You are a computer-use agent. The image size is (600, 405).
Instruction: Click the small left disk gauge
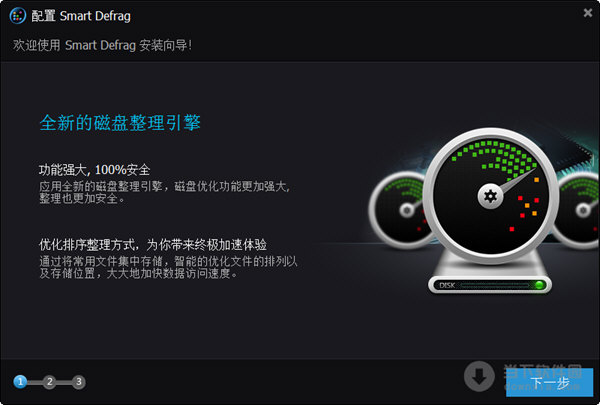[x=398, y=210]
